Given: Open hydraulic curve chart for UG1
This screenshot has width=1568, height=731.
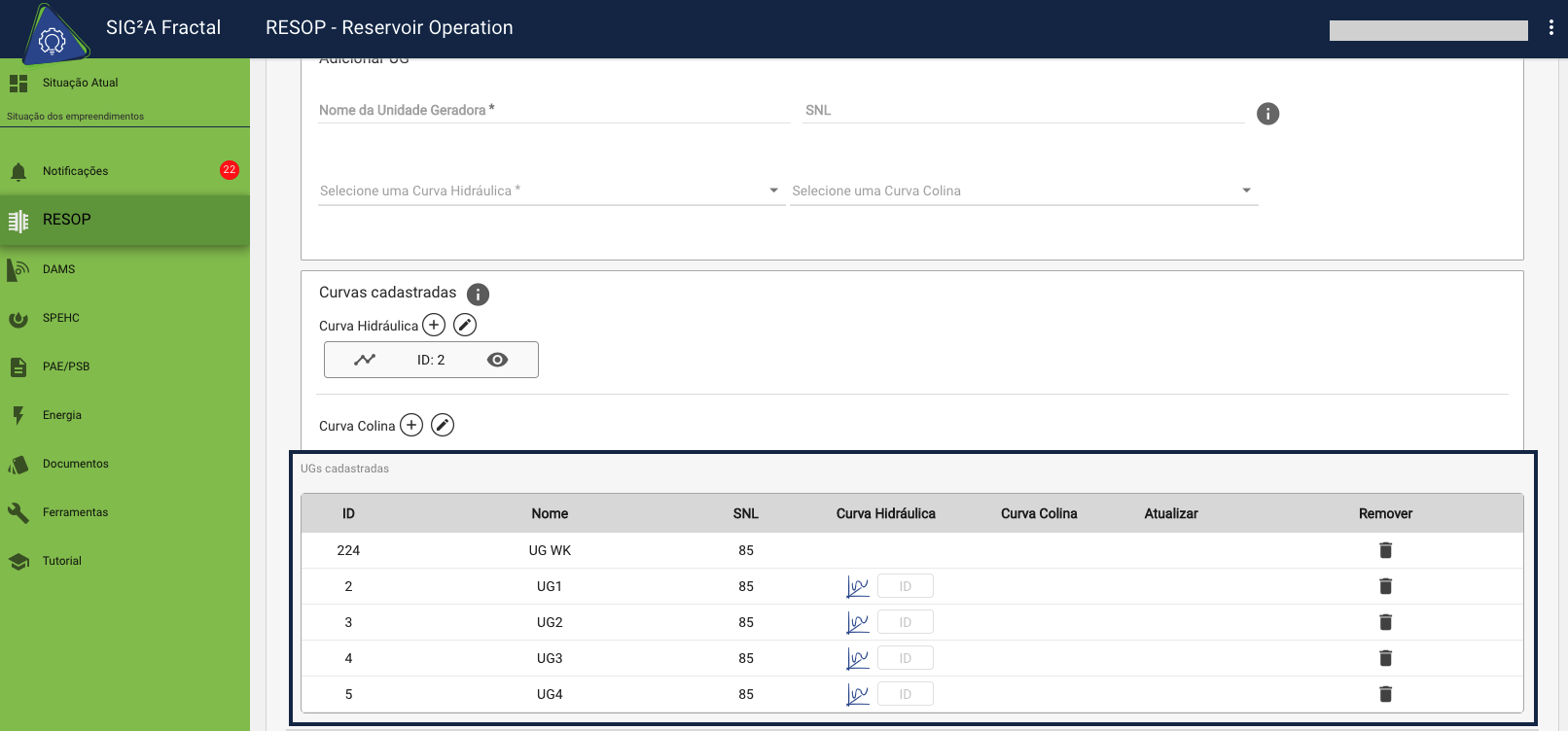Looking at the screenshot, I should 857,586.
